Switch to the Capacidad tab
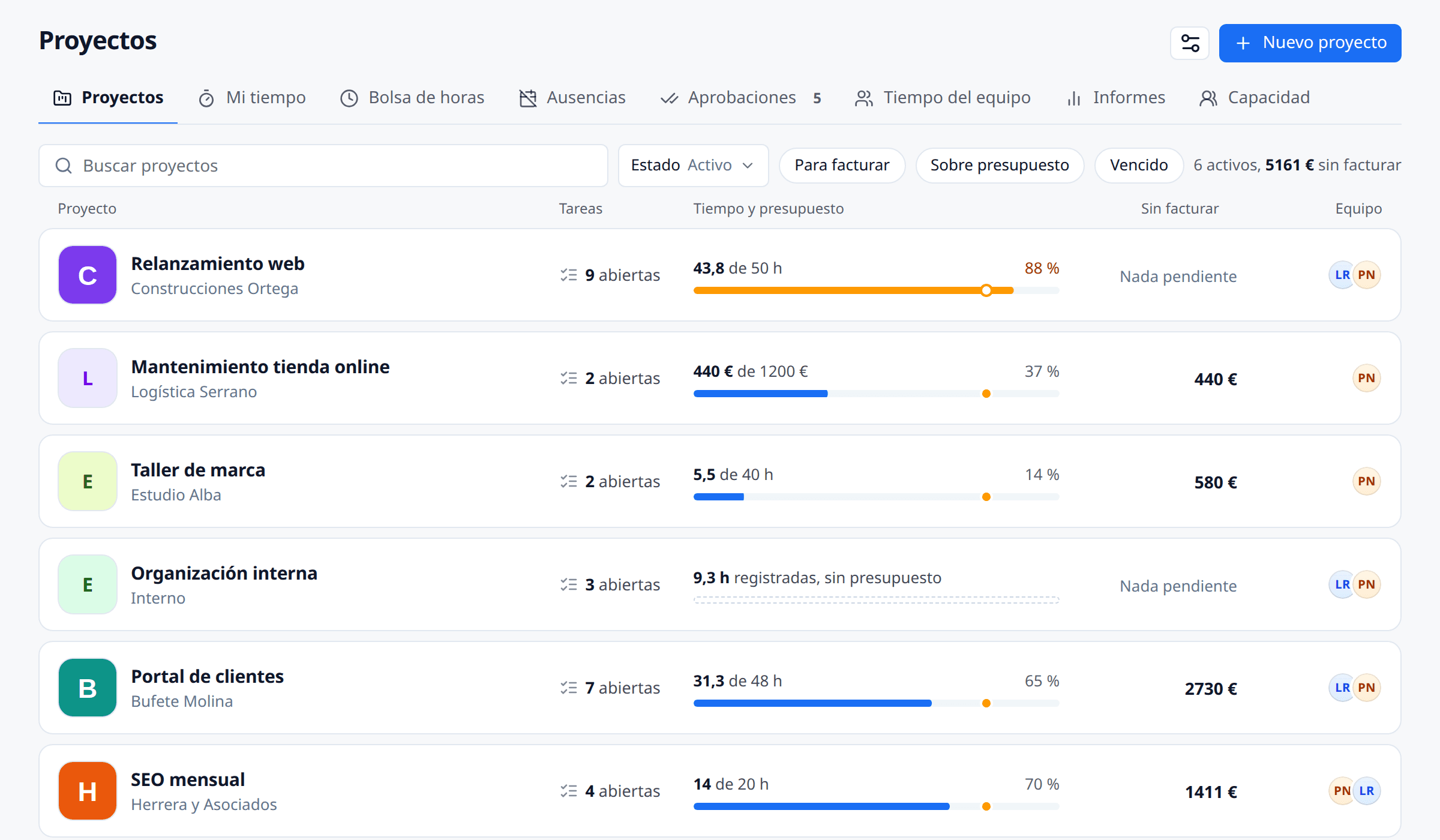The height and width of the screenshot is (840, 1440). click(1254, 98)
